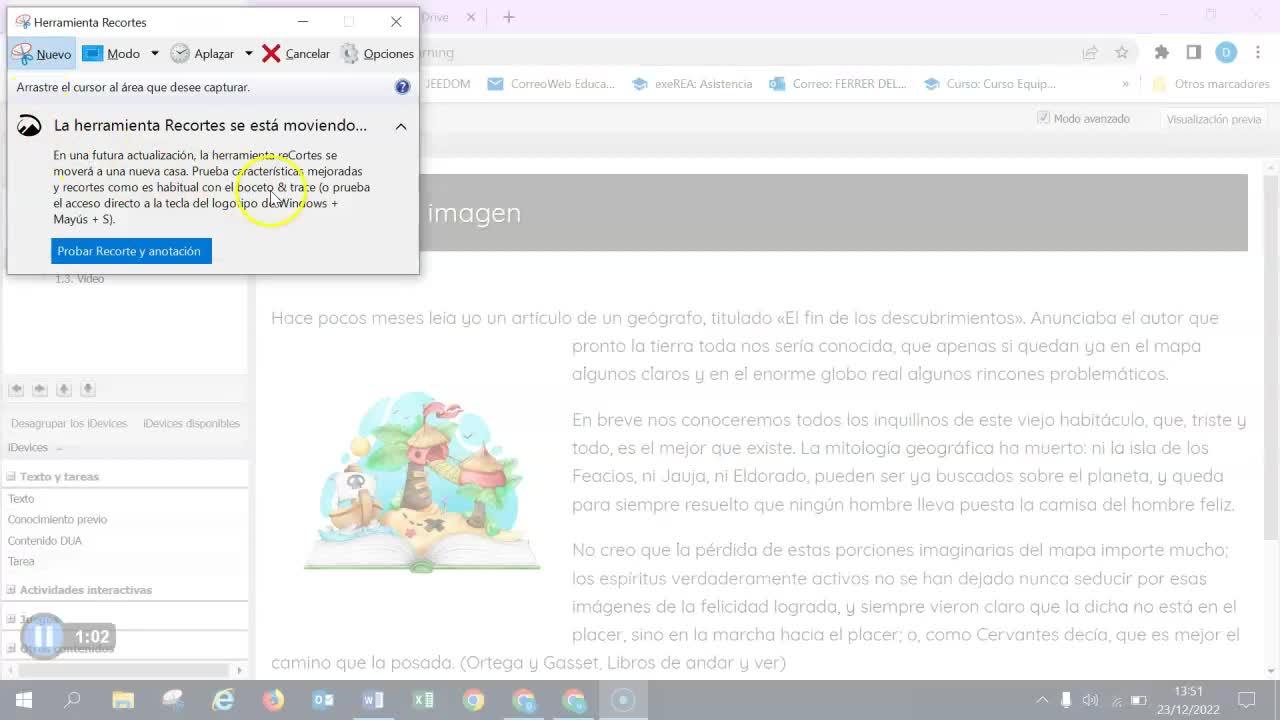Open the taskbar clock and date
This screenshot has width=1280, height=720.
pos(1188,700)
